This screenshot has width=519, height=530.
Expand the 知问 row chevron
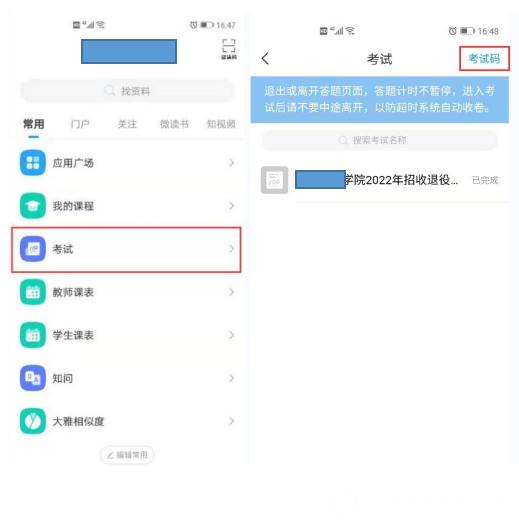(x=232, y=378)
